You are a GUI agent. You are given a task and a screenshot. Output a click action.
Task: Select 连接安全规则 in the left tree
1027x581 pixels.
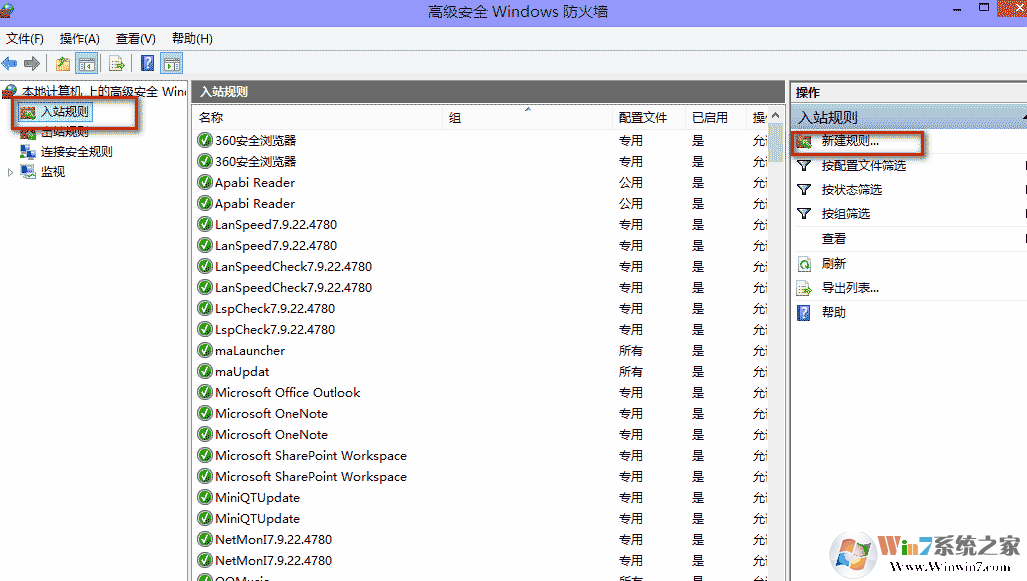tap(76, 152)
